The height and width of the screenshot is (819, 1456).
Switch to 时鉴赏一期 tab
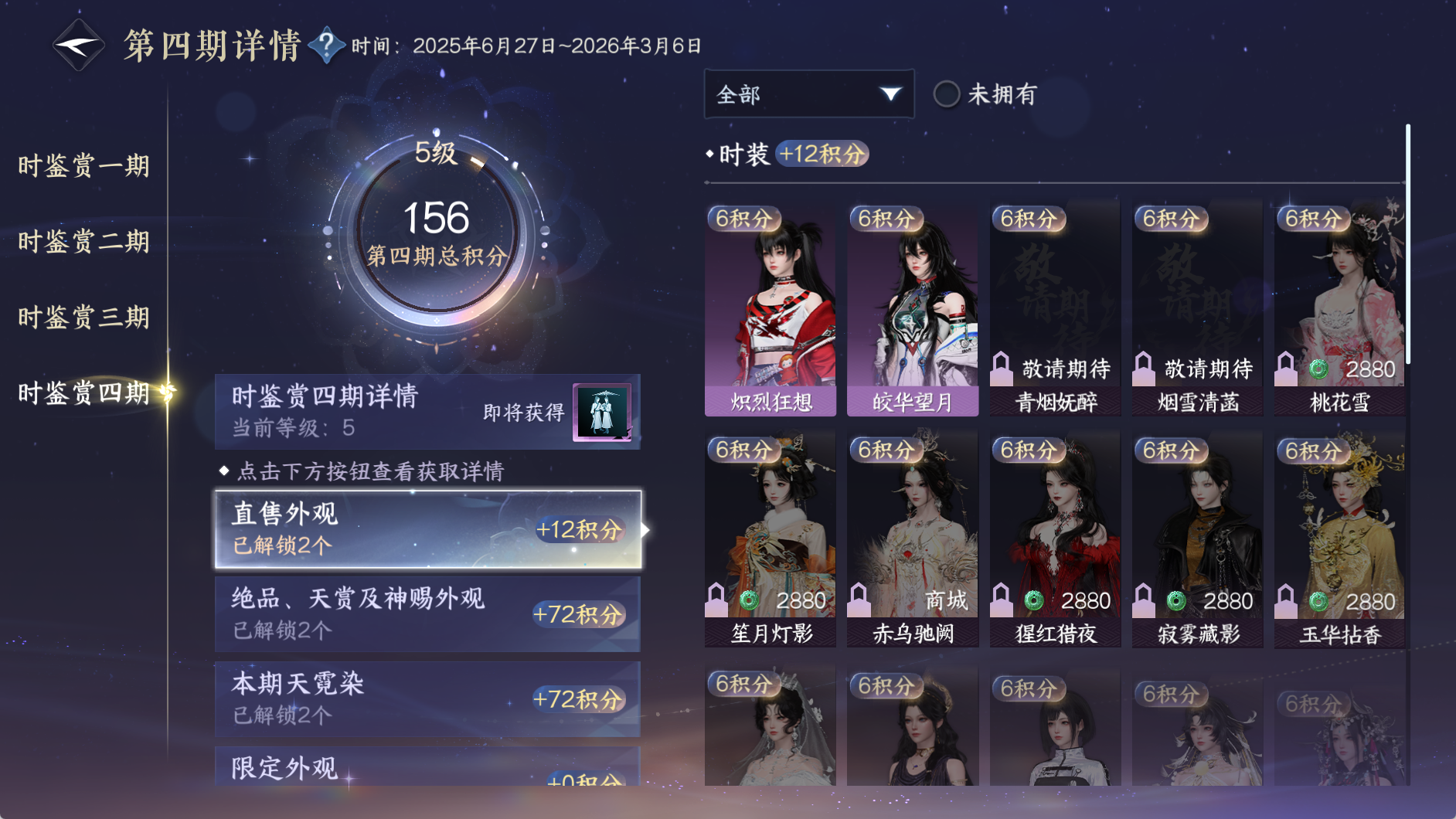click(83, 165)
